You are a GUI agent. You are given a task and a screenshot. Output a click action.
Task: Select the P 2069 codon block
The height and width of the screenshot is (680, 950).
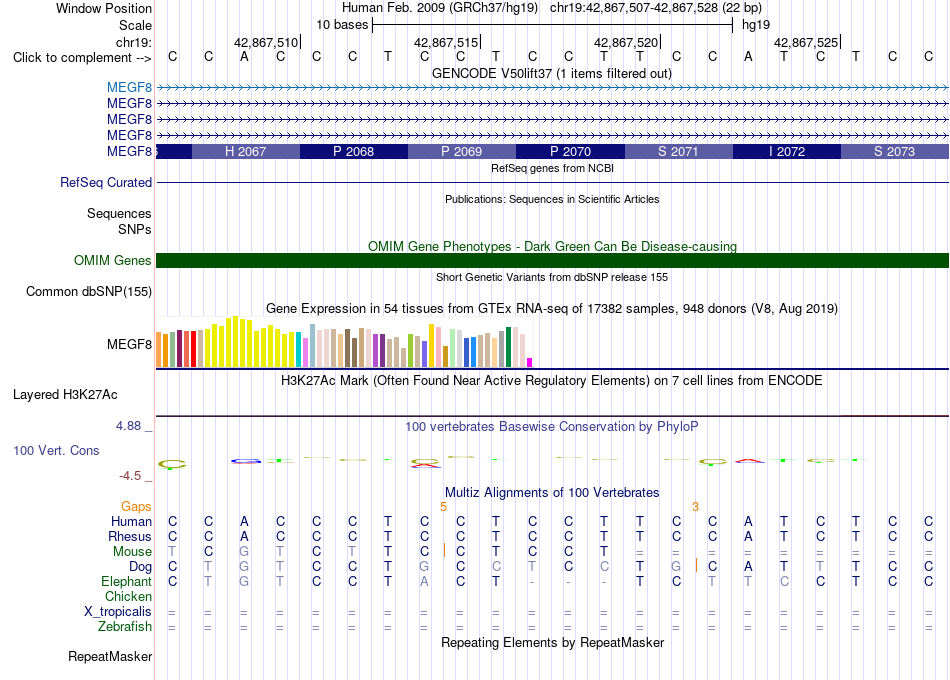pos(462,152)
